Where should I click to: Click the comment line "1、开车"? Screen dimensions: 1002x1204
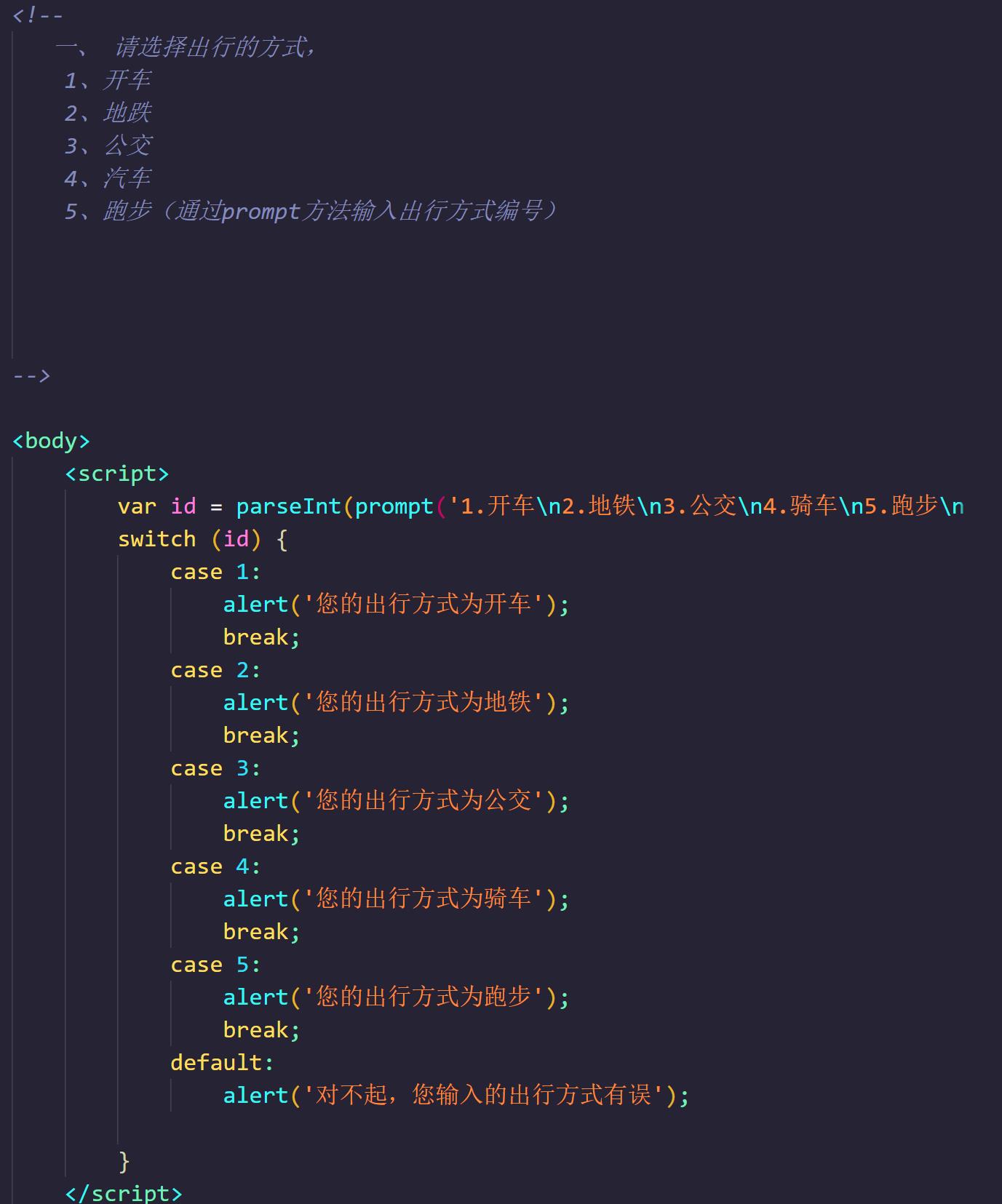107,80
